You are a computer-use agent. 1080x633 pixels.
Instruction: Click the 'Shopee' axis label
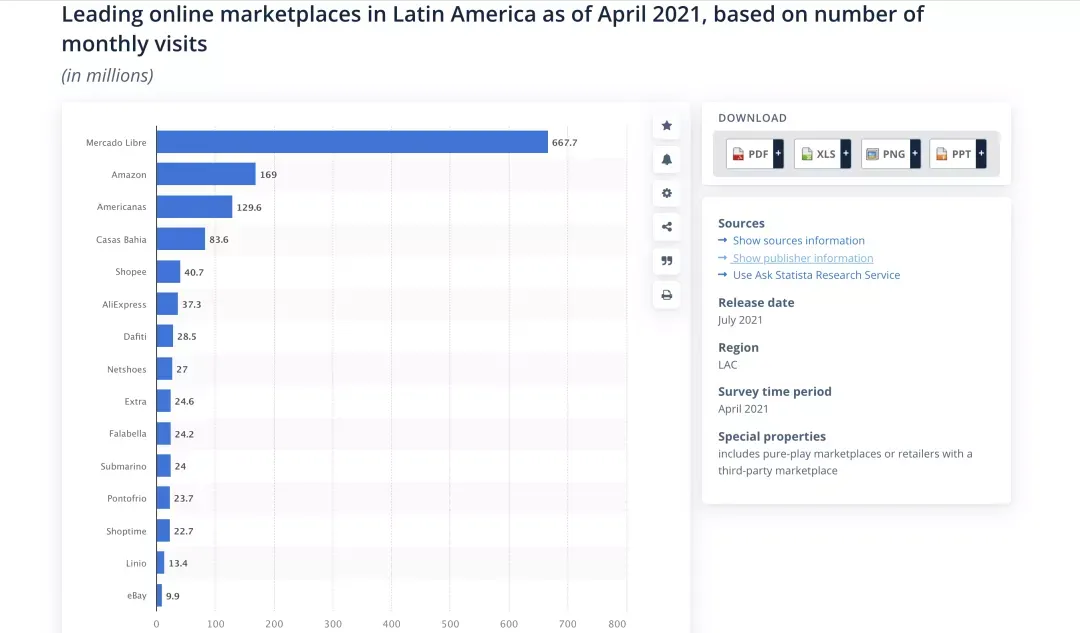click(131, 272)
